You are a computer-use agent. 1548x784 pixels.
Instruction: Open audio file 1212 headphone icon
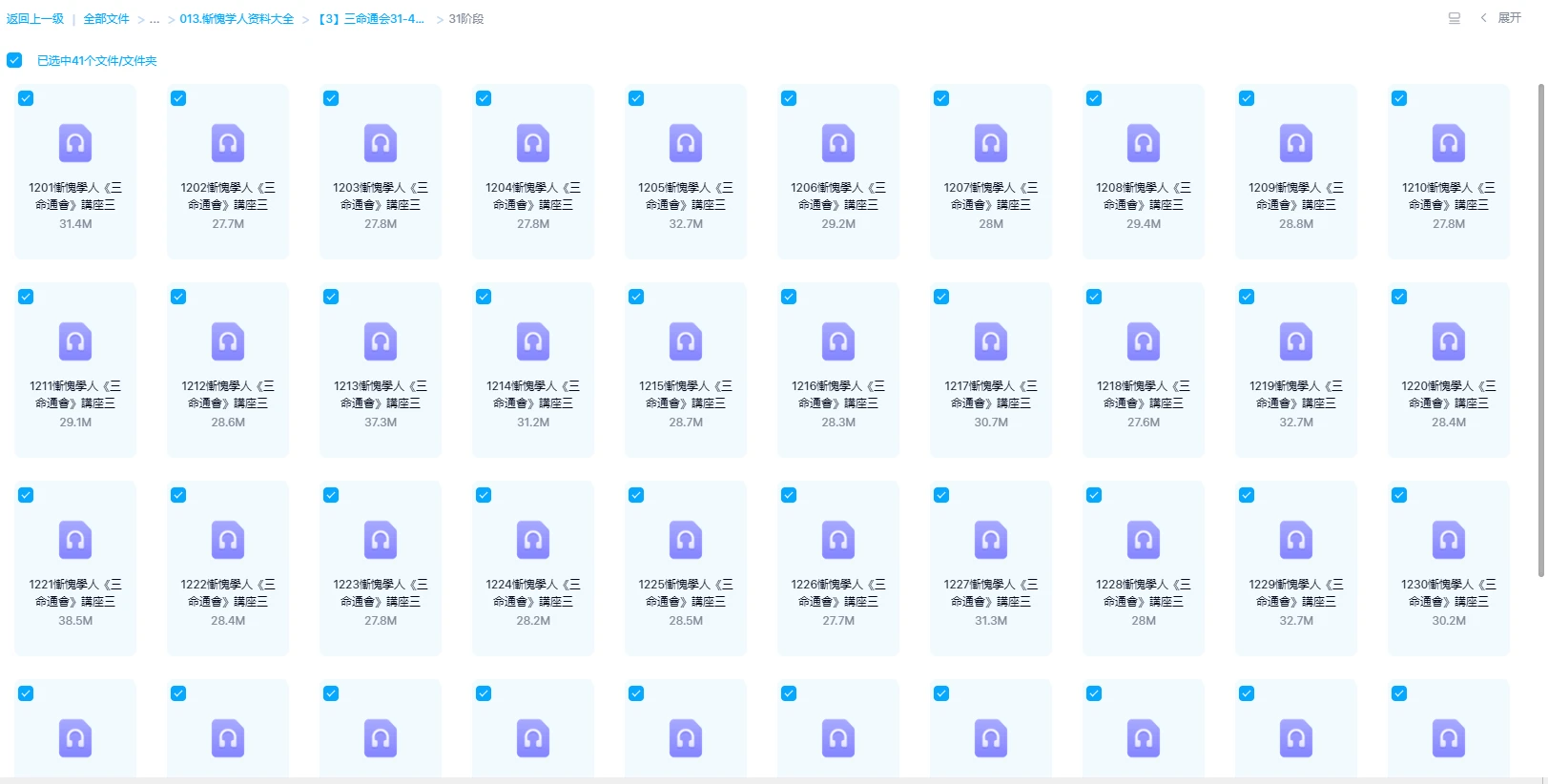pos(228,341)
